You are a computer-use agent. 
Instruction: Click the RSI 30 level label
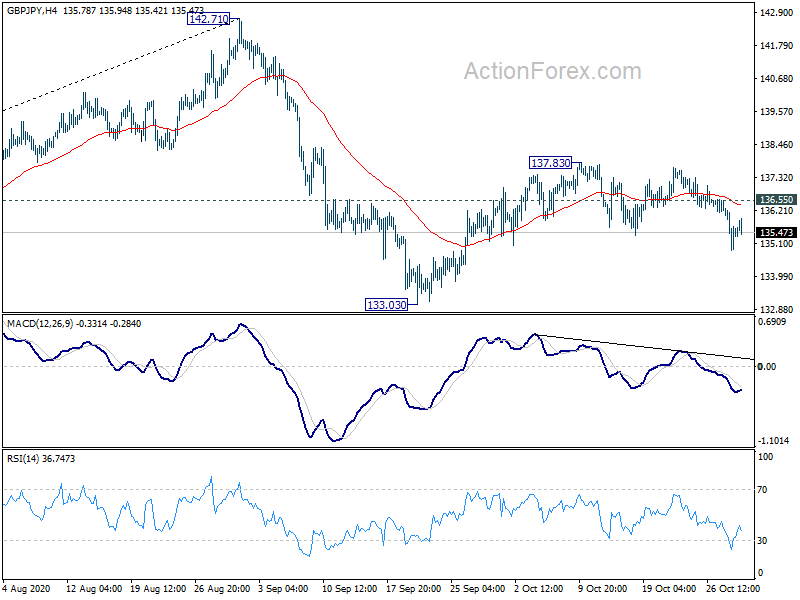pos(762,540)
